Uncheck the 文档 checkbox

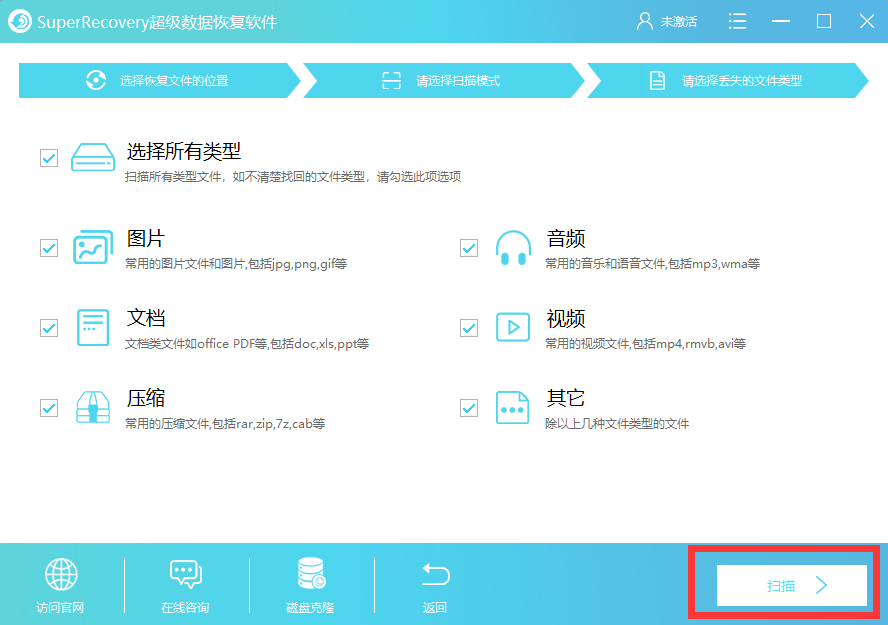(49, 328)
